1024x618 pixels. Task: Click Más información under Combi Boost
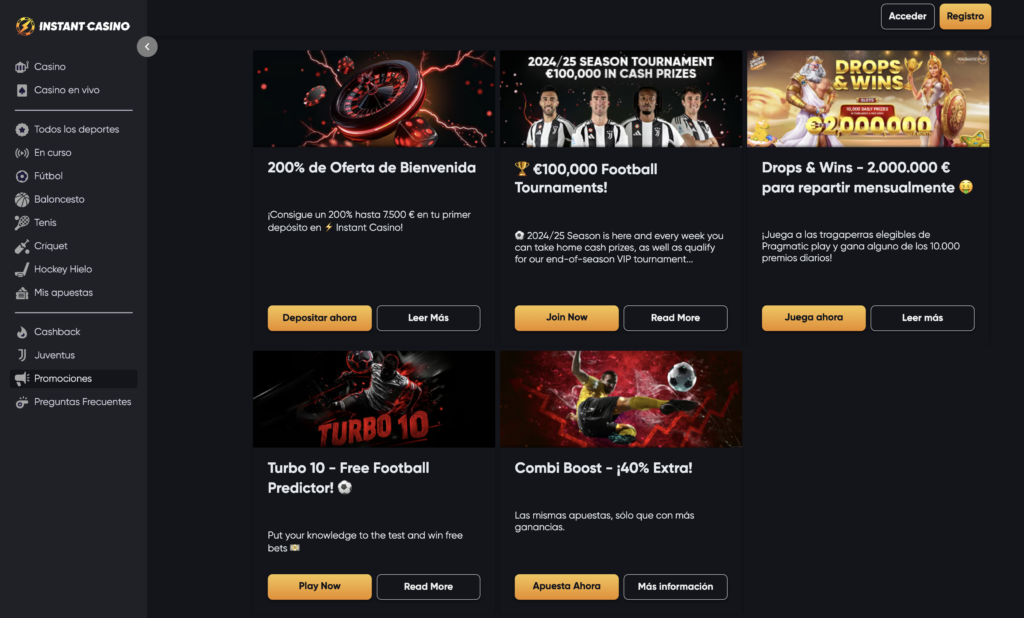[675, 587]
